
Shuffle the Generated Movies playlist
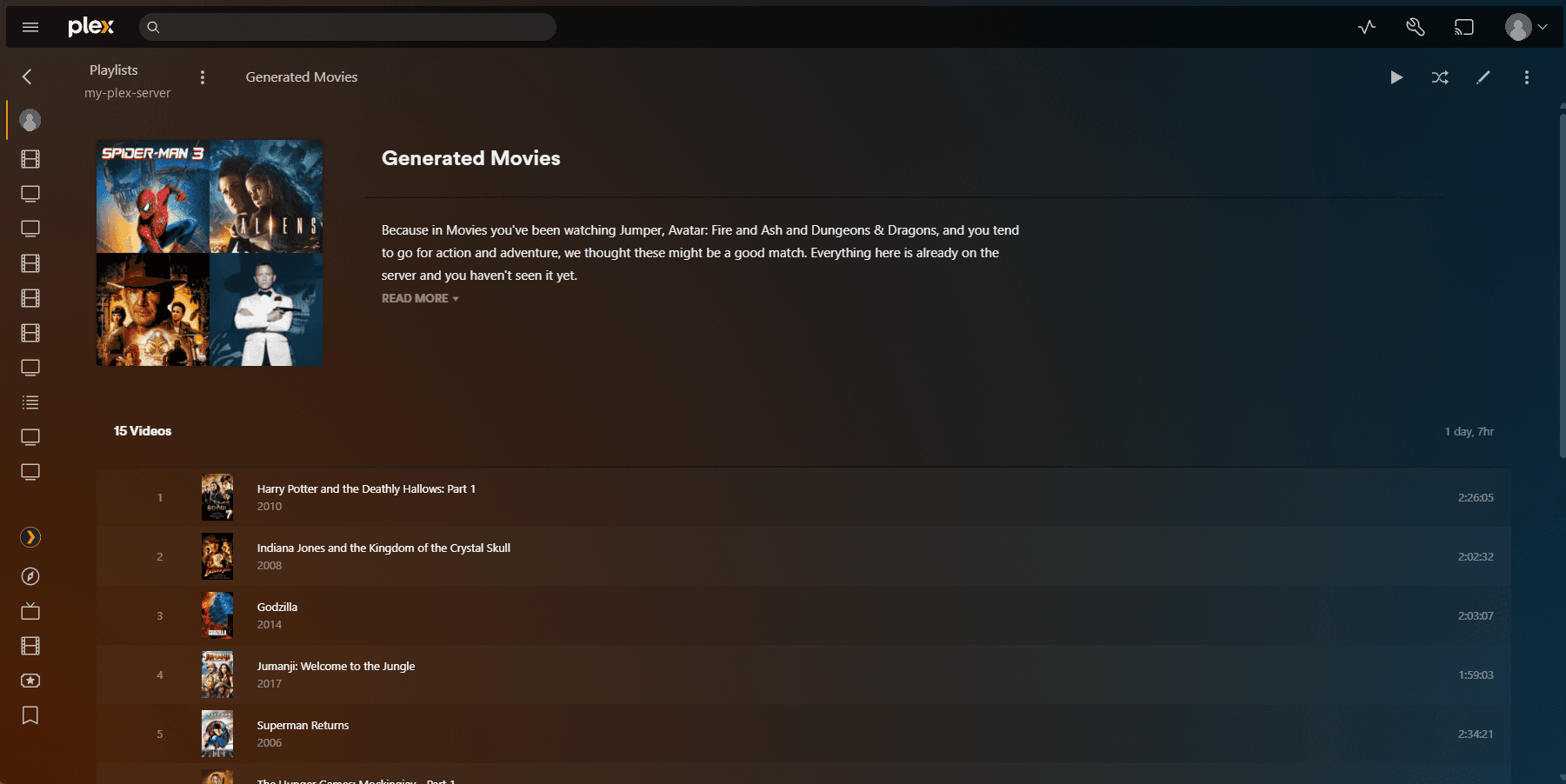pos(1440,77)
